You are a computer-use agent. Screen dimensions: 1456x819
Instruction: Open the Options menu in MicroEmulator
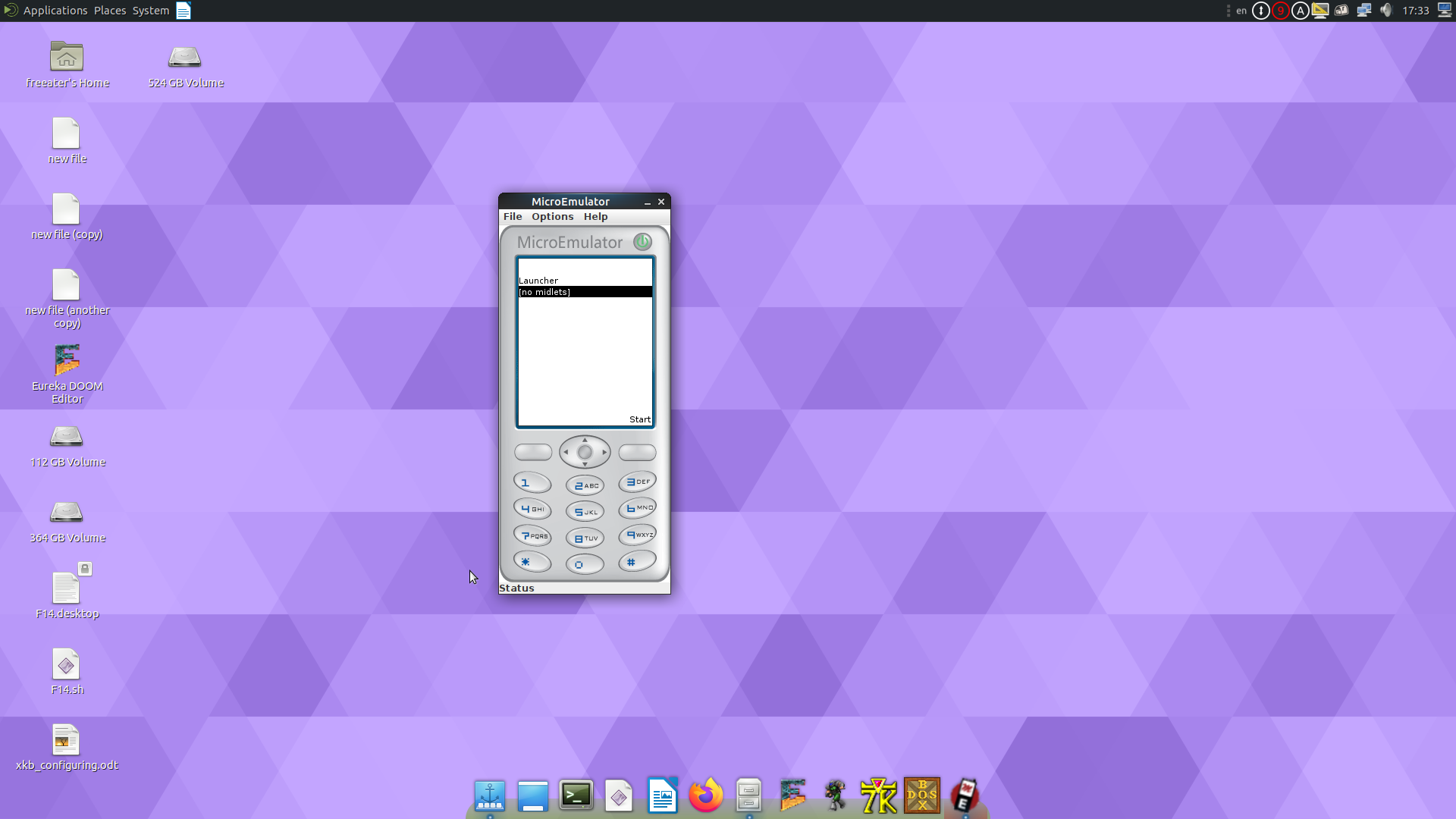[x=552, y=216]
